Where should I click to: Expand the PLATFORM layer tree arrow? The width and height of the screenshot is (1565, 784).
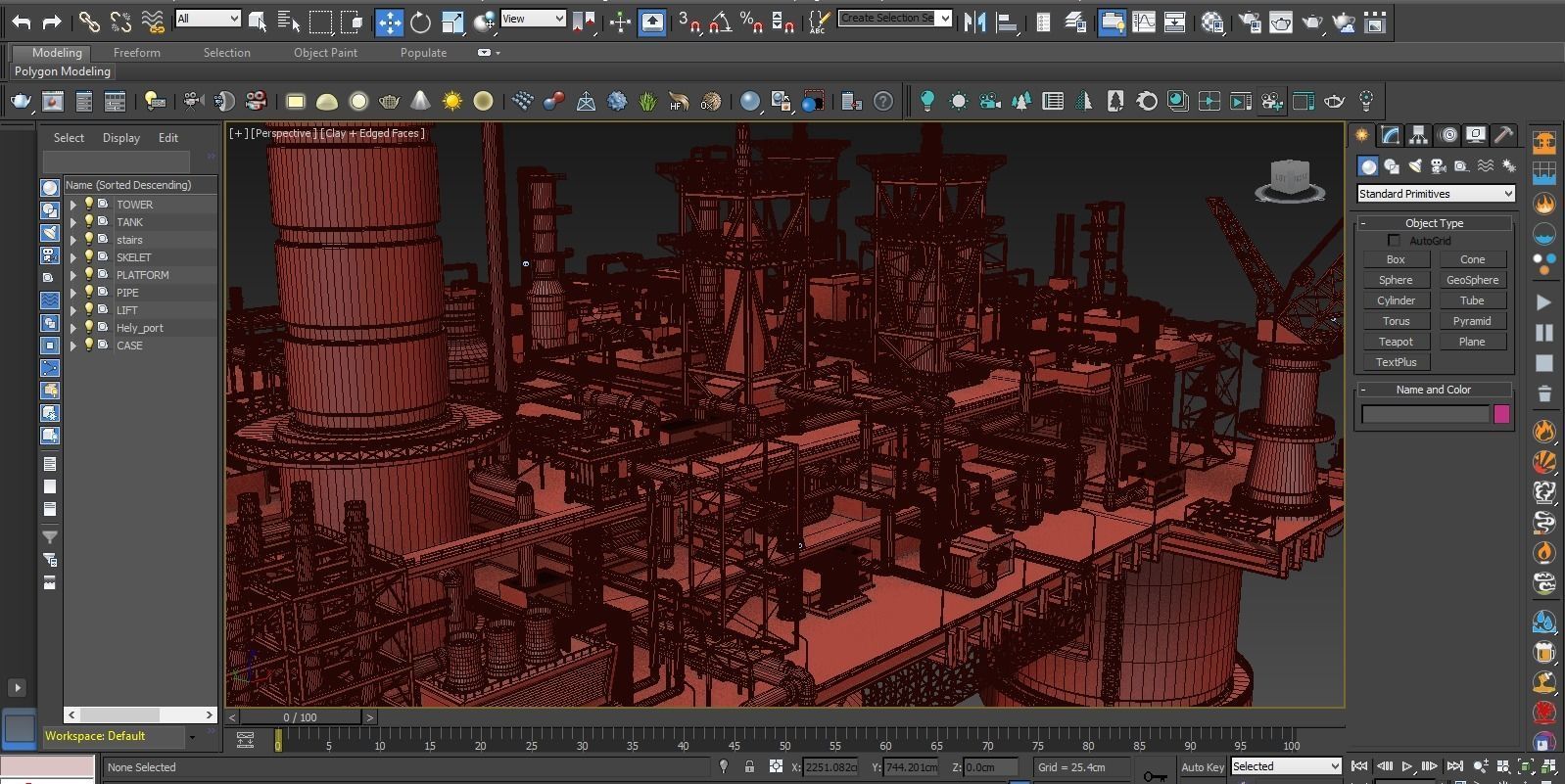(x=72, y=275)
